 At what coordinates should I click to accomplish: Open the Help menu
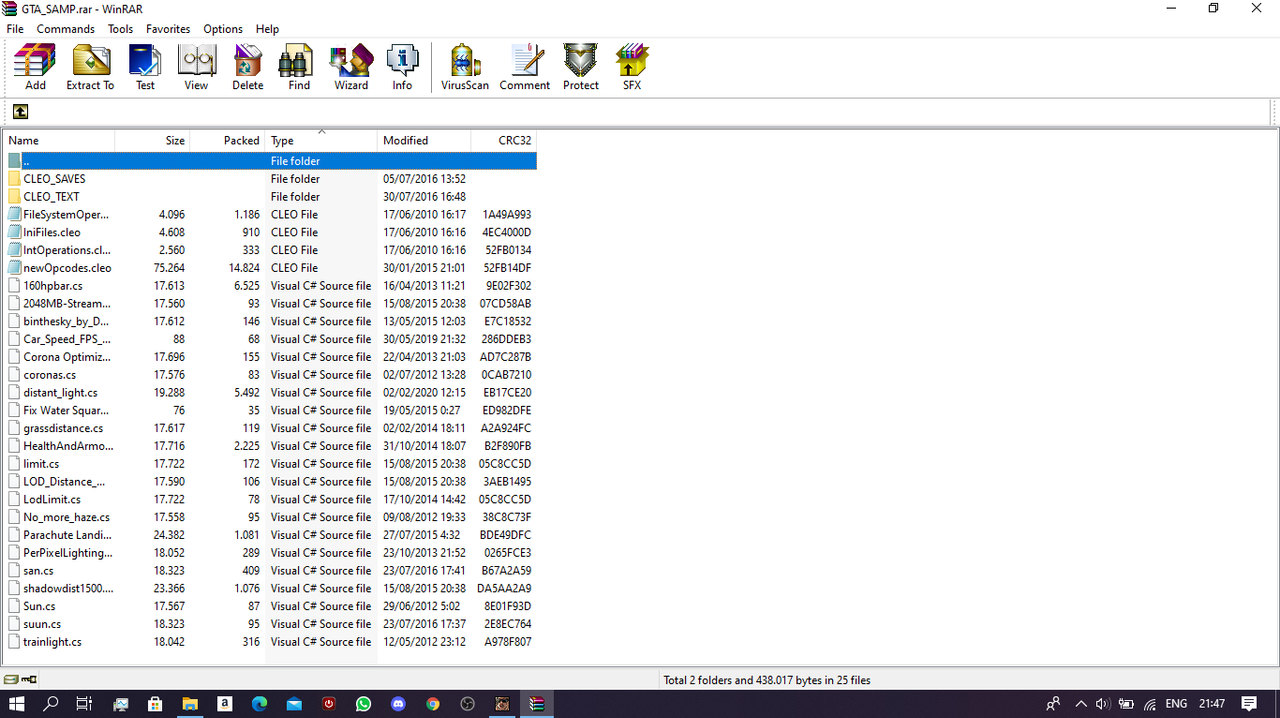pyautogui.click(x=267, y=29)
